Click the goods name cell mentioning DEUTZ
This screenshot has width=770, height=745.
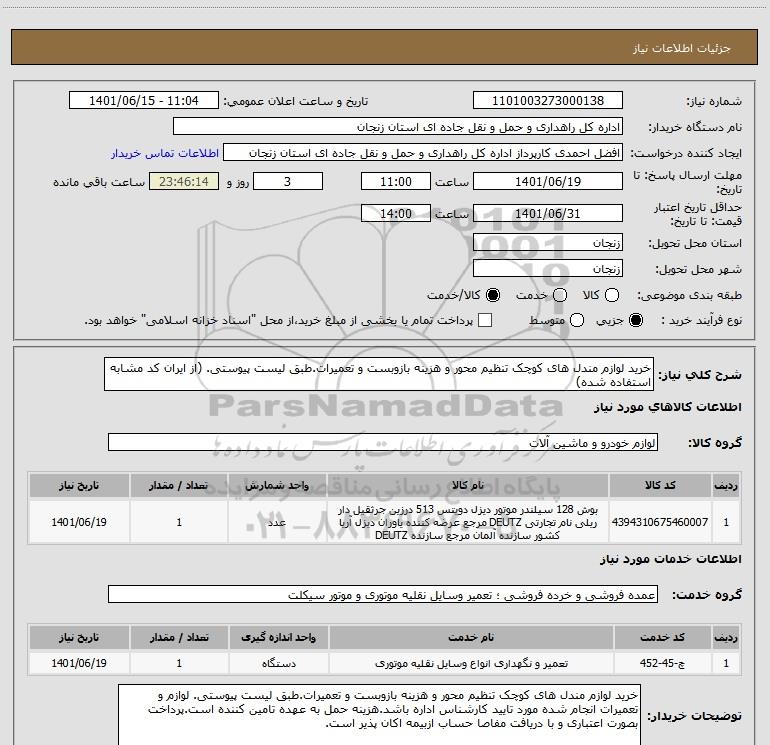click(x=468, y=522)
